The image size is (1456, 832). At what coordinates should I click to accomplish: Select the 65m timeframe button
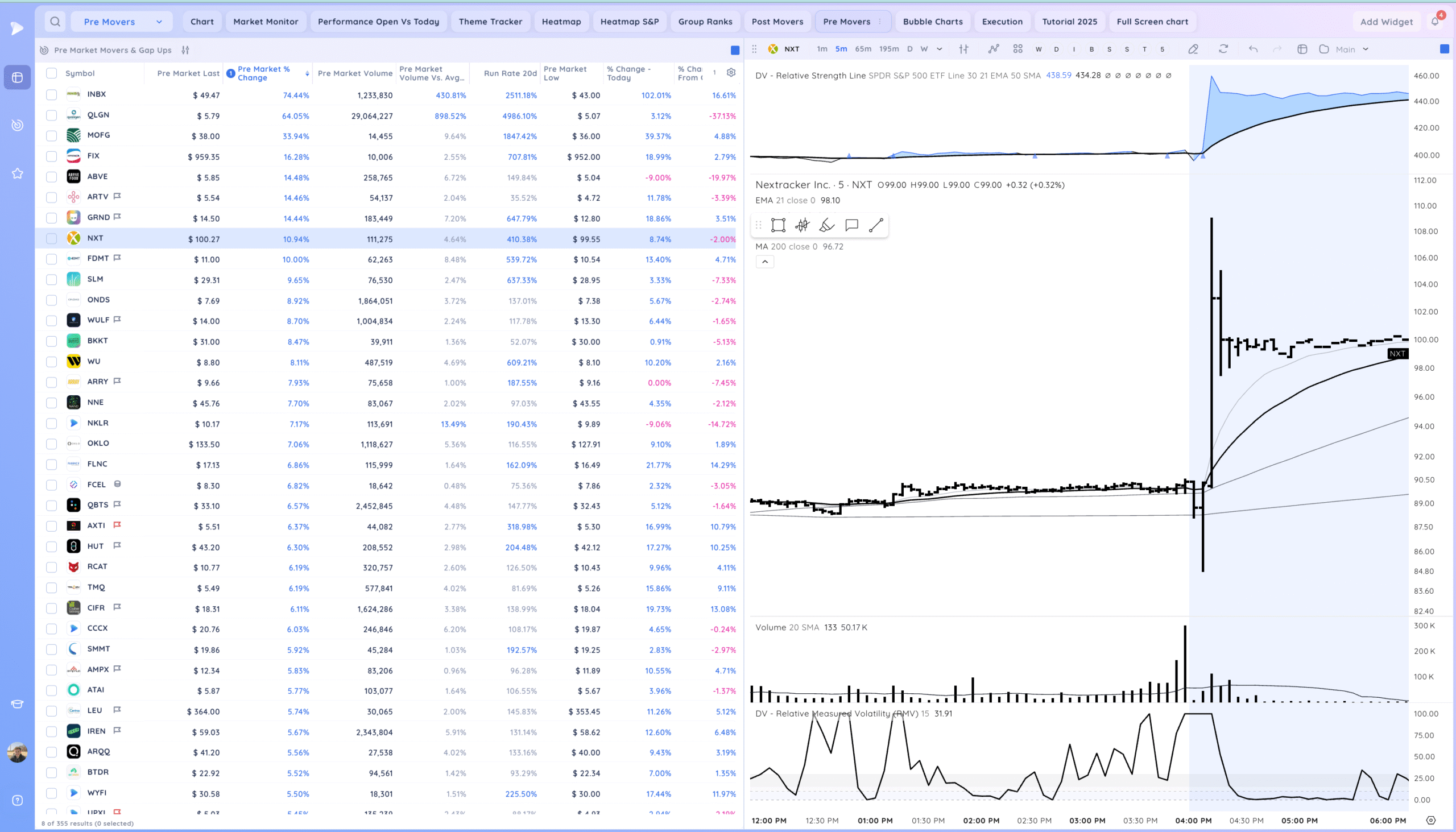click(x=863, y=49)
